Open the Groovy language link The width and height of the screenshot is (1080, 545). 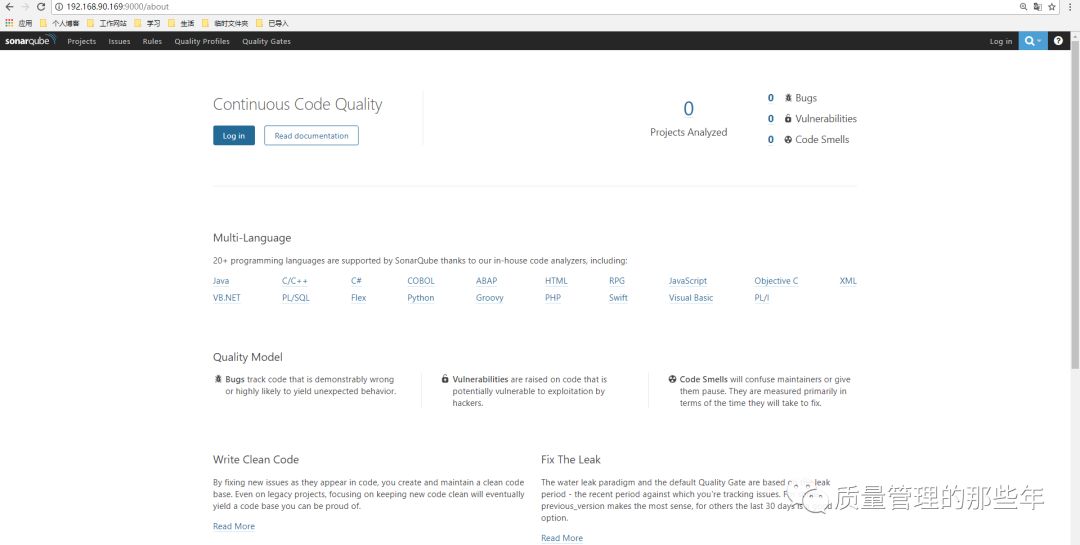pyautogui.click(x=490, y=298)
